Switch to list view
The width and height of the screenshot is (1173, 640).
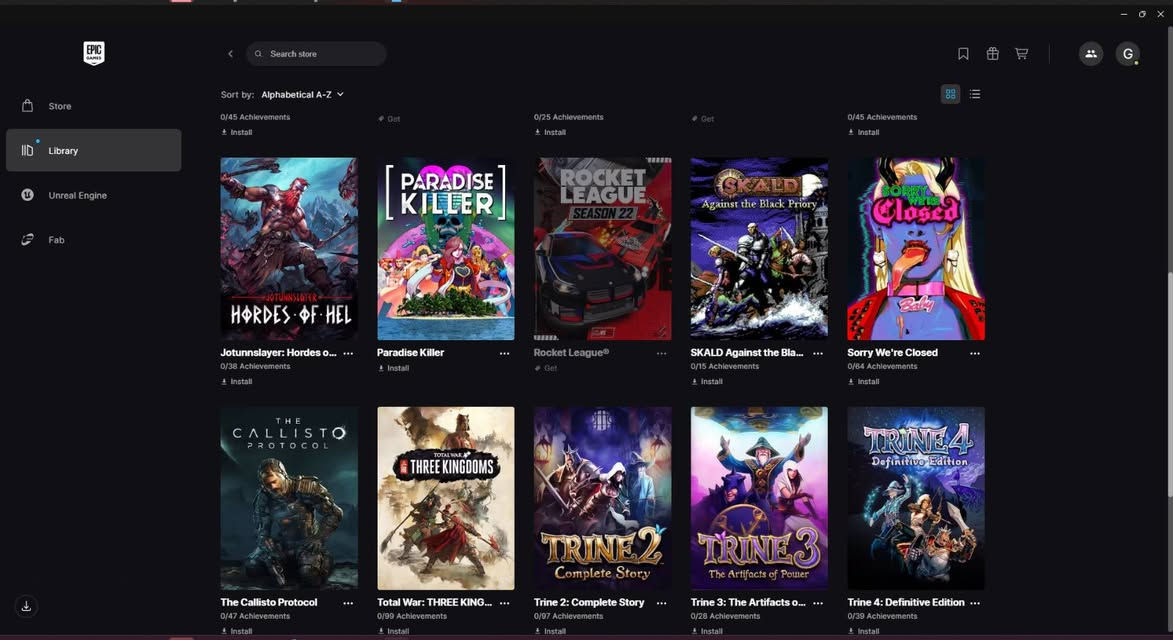point(975,94)
